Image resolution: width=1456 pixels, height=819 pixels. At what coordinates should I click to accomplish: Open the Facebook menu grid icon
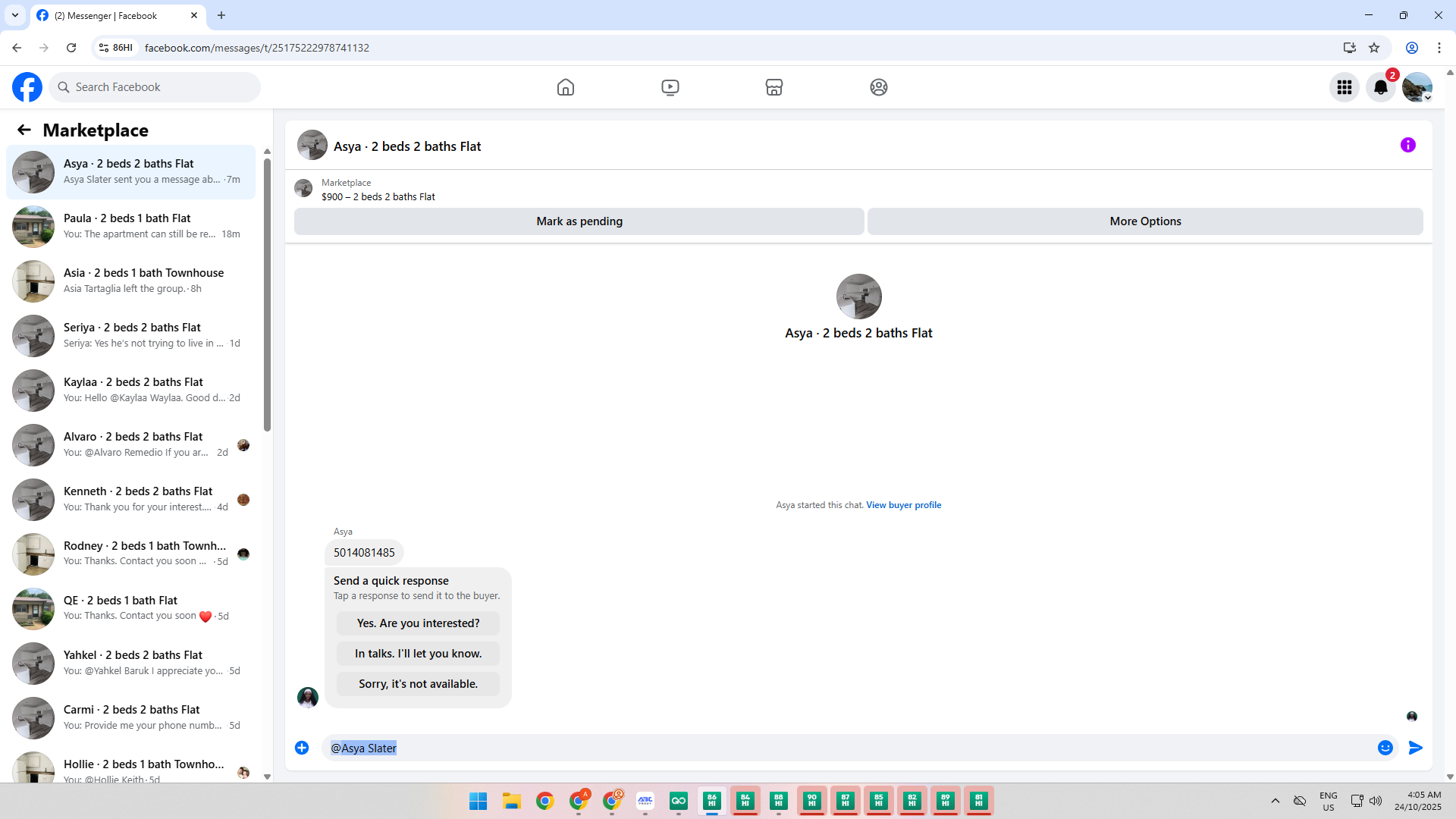coord(1345,87)
